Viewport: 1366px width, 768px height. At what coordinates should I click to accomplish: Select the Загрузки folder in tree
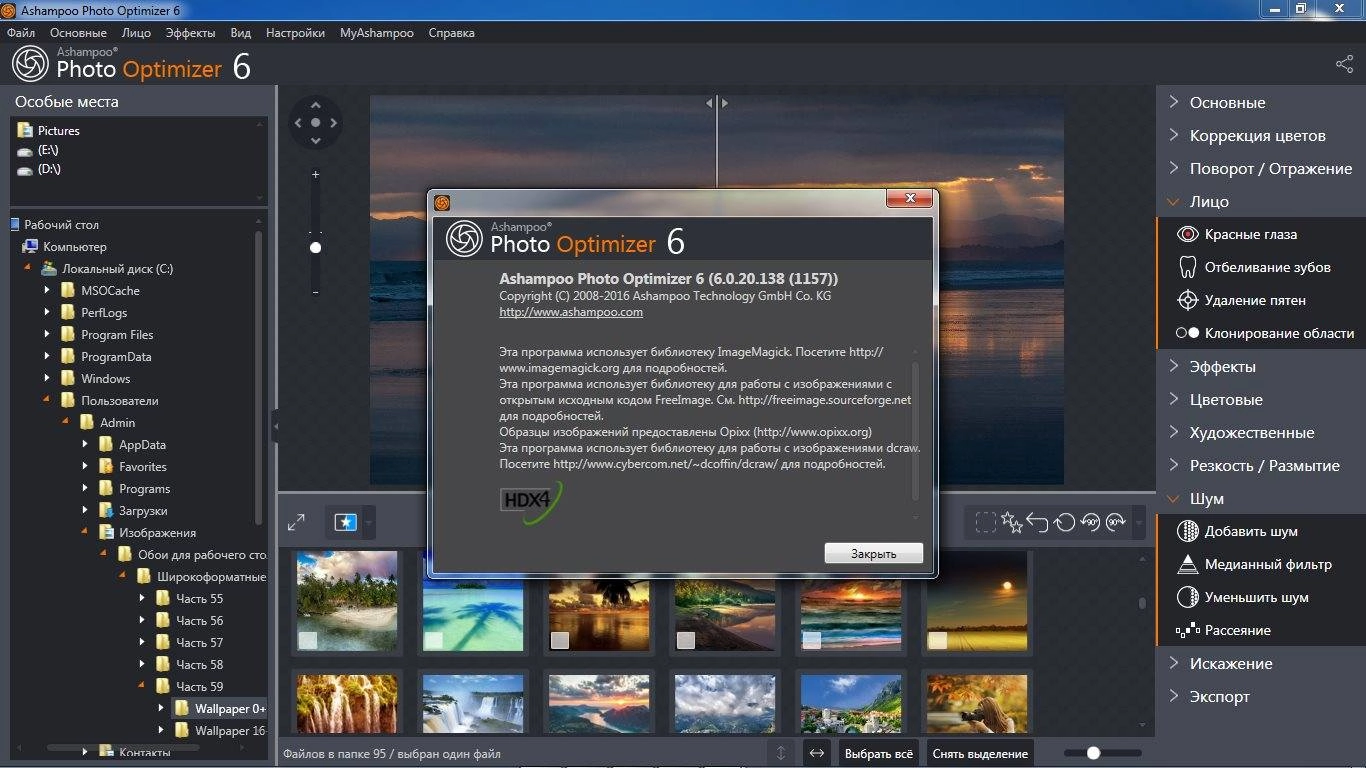pos(141,510)
